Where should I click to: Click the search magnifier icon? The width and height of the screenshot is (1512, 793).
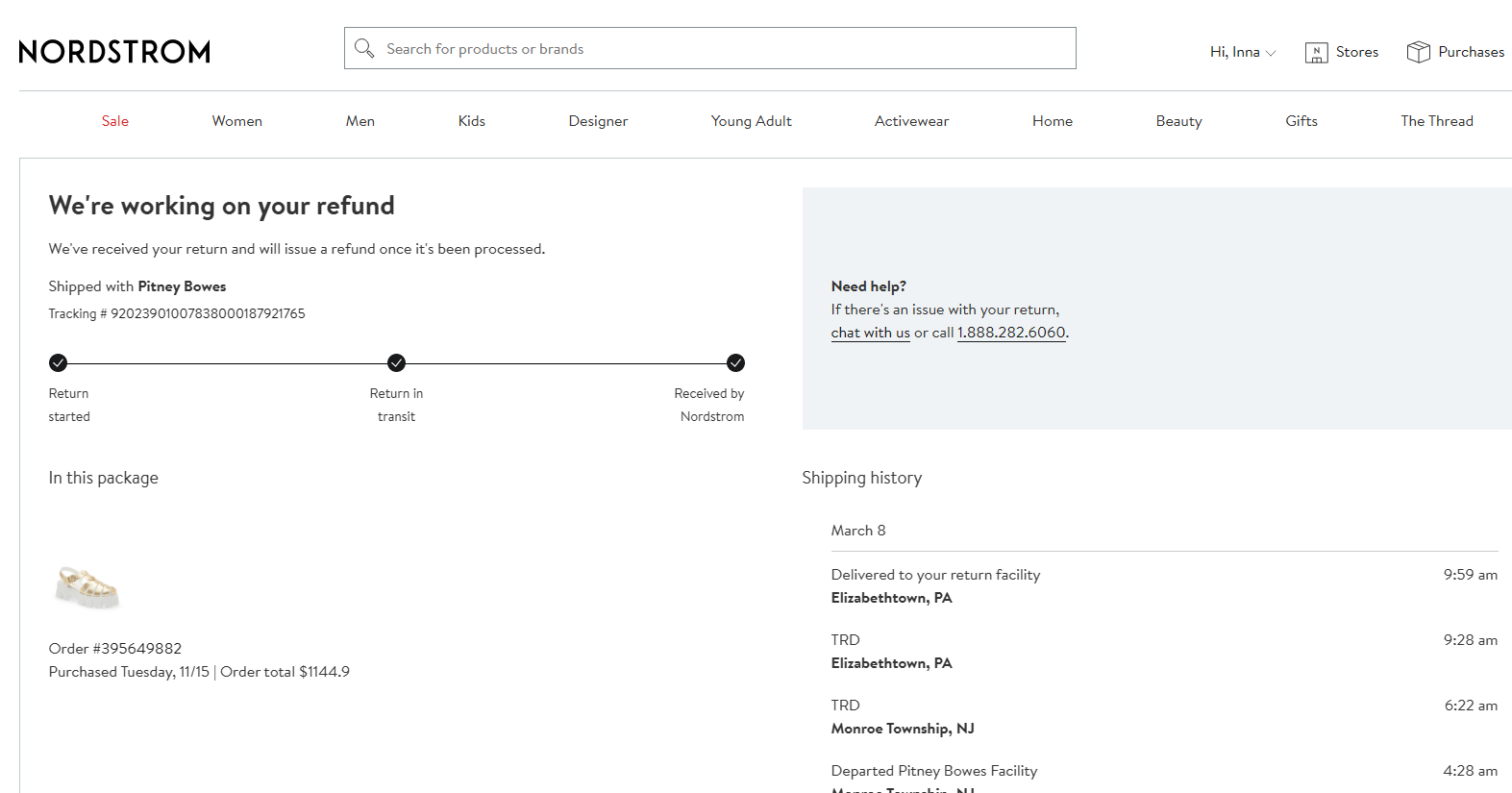tap(364, 48)
